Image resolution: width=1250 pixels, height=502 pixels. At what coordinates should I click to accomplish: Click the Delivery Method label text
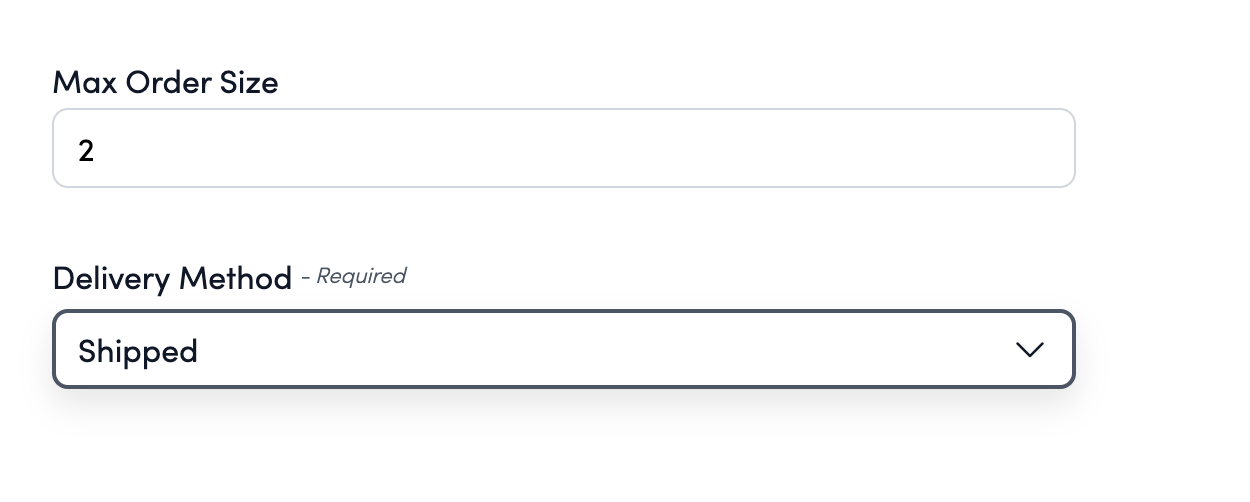coord(172,278)
